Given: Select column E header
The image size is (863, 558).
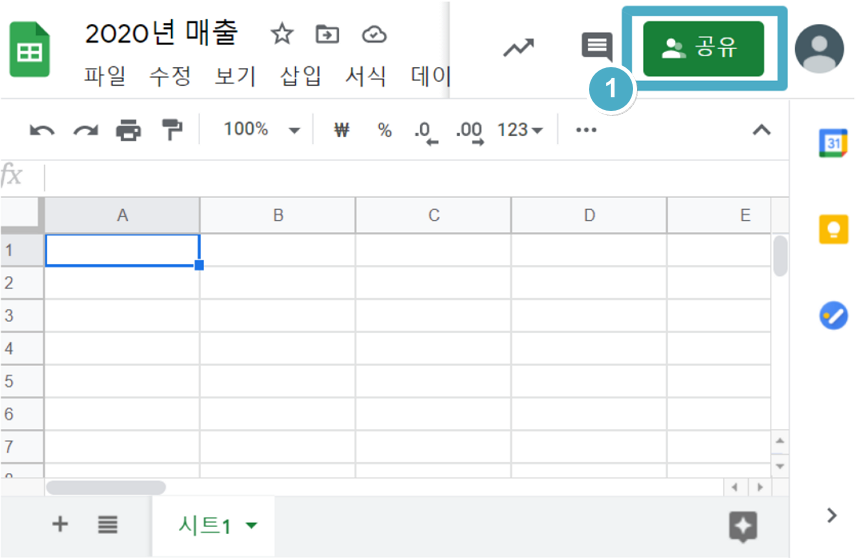Looking at the screenshot, I should 719,215.
